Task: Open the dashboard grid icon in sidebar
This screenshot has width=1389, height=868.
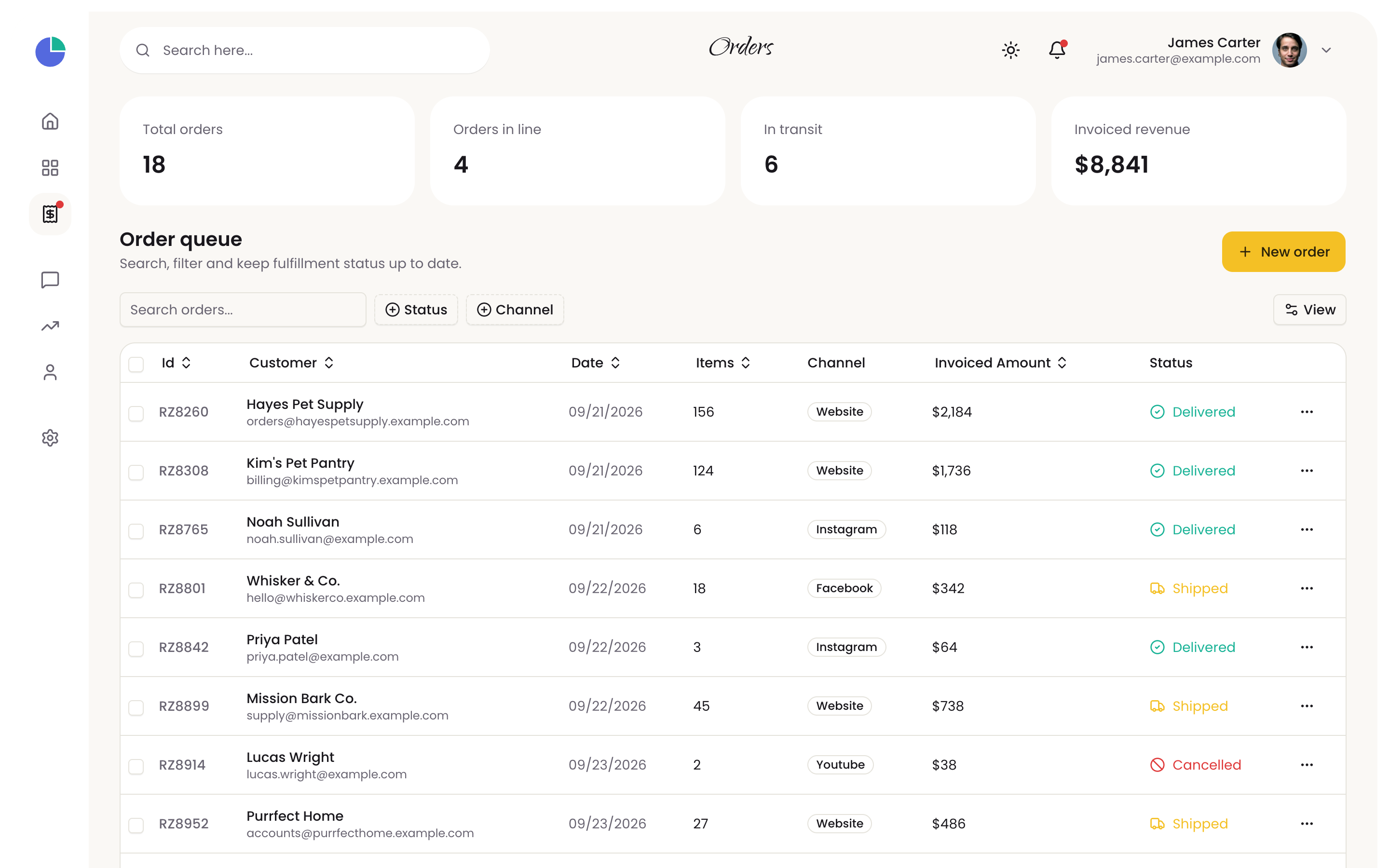Action: coord(51,168)
